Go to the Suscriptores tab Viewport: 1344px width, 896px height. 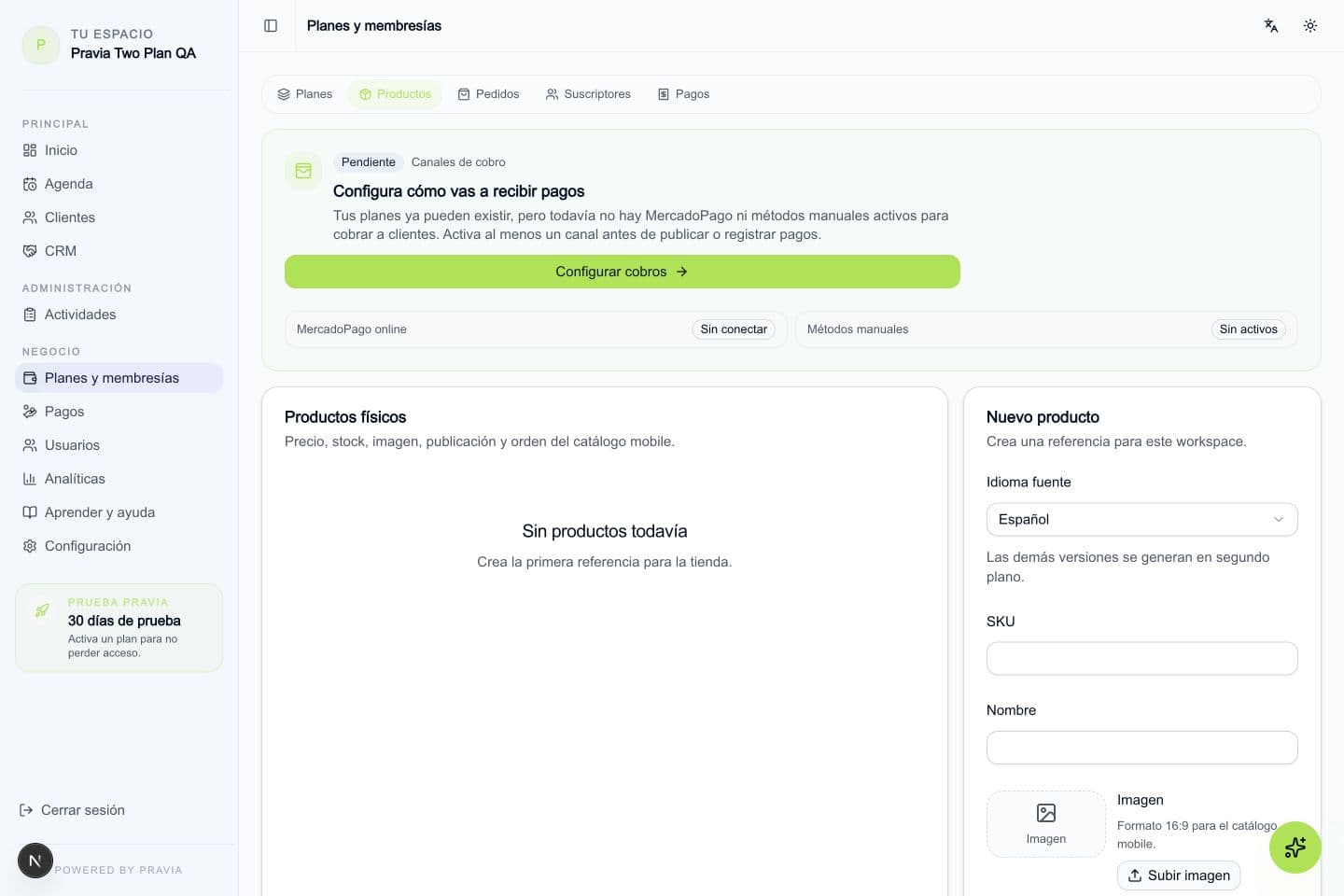588,94
